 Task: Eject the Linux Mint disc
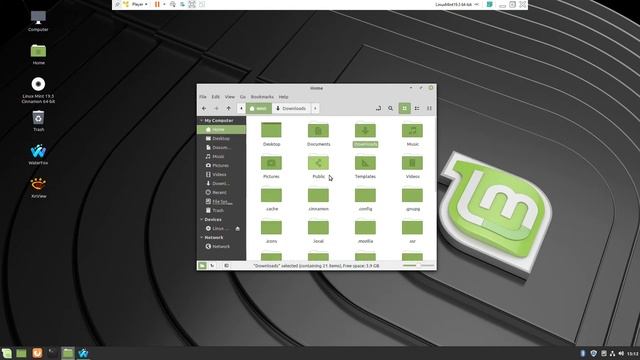click(x=238, y=229)
